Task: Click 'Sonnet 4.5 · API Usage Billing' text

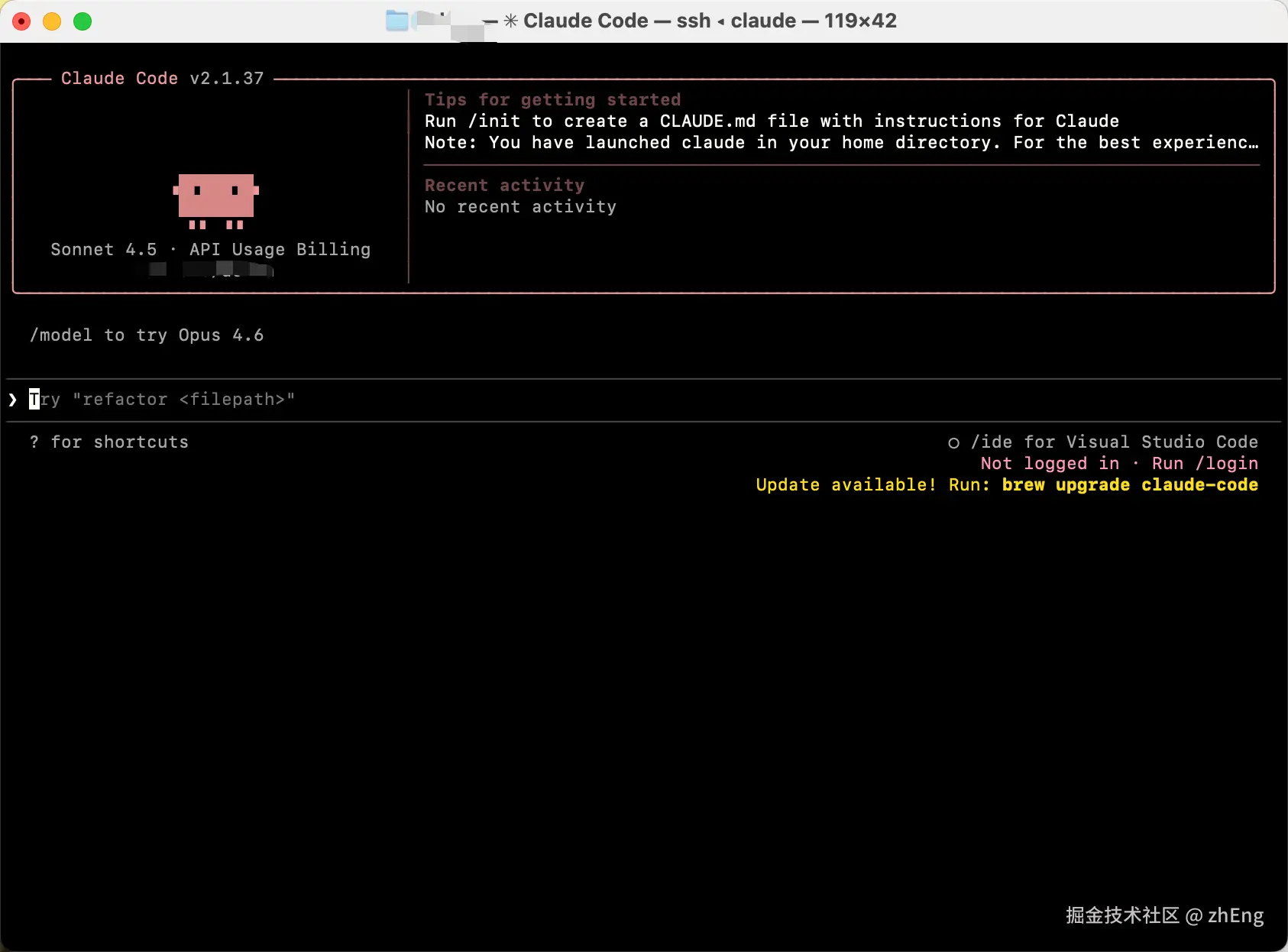Action: coord(211,250)
